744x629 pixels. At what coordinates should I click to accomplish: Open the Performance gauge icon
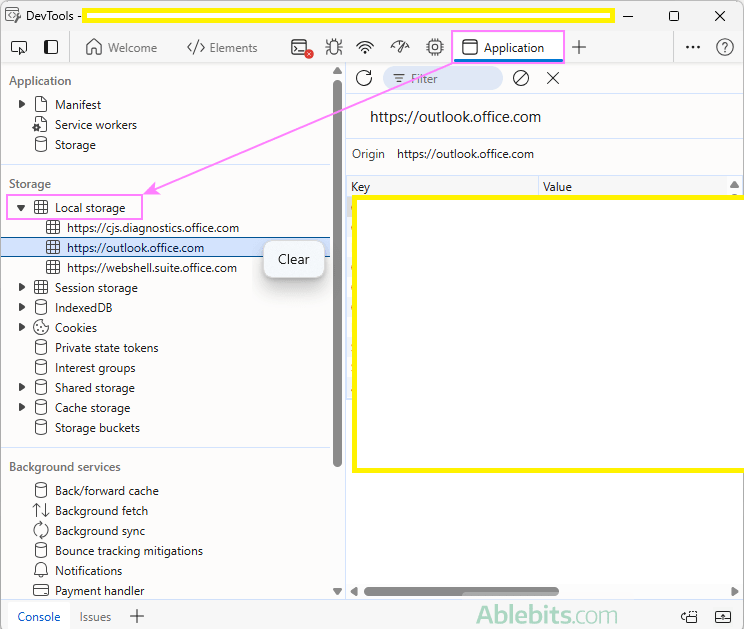(400, 47)
